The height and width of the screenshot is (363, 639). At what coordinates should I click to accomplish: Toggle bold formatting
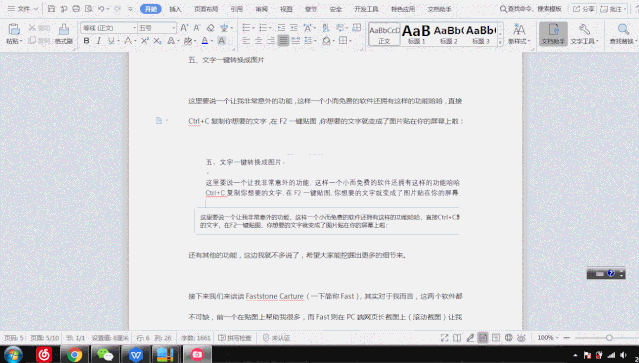click(86, 41)
